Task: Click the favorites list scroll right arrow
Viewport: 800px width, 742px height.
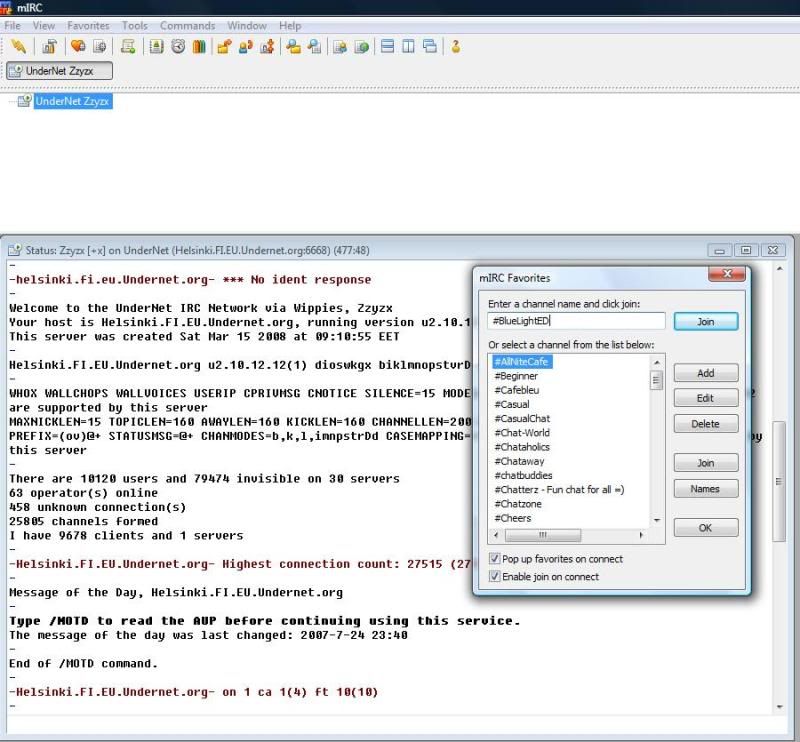Action: [641, 535]
